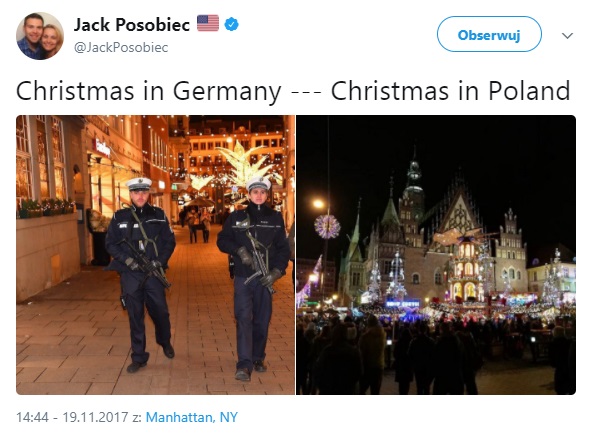This screenshot has width=613, height=438.
Task: Click the "Christmas in Poland" tweet text
Action: click(450, 91)
